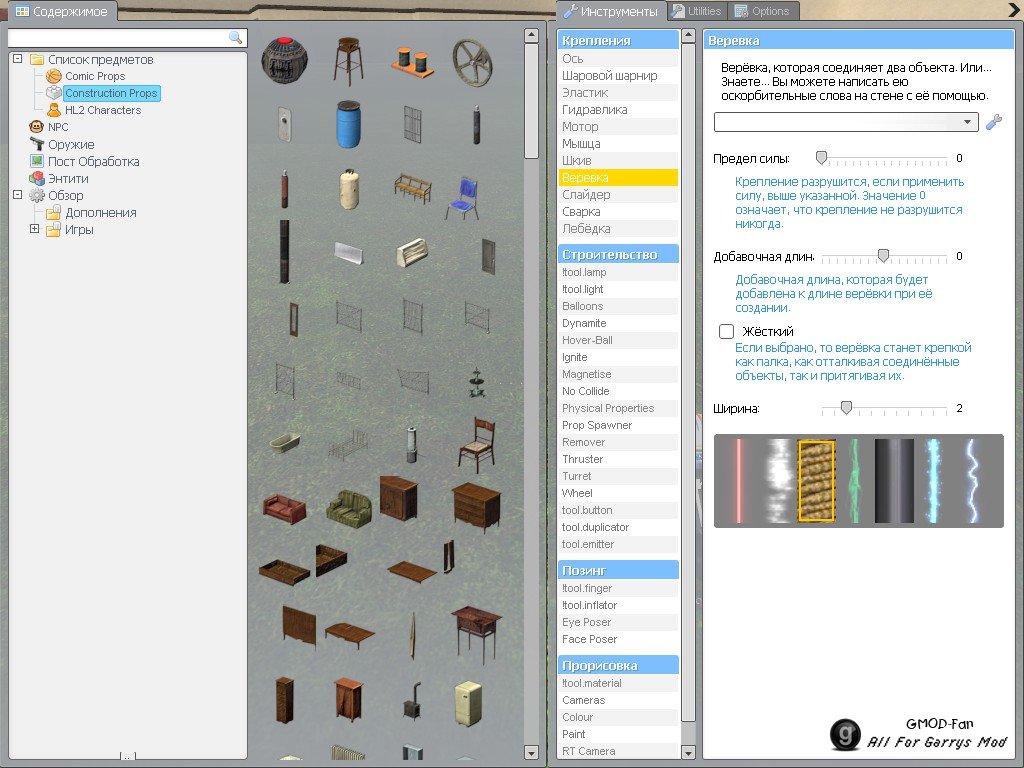1024x768 pixels.
Task: Spawn the white propane tank prop
Action: 349,189
